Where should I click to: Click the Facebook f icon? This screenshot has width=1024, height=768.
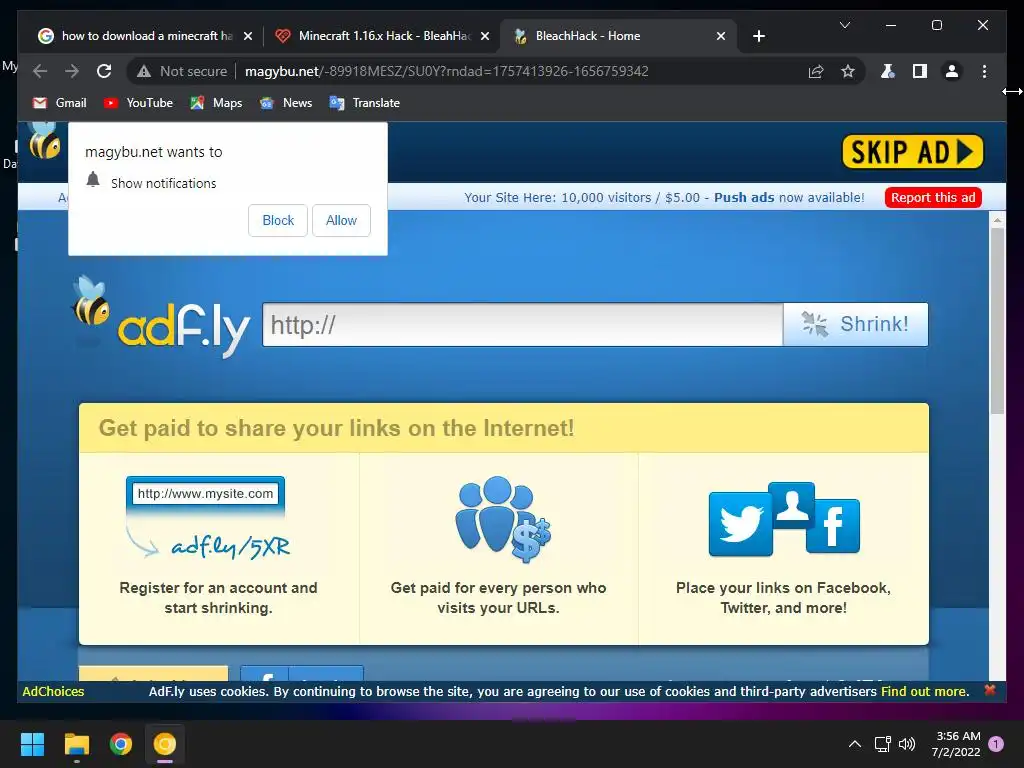click(x=833, y=526)
